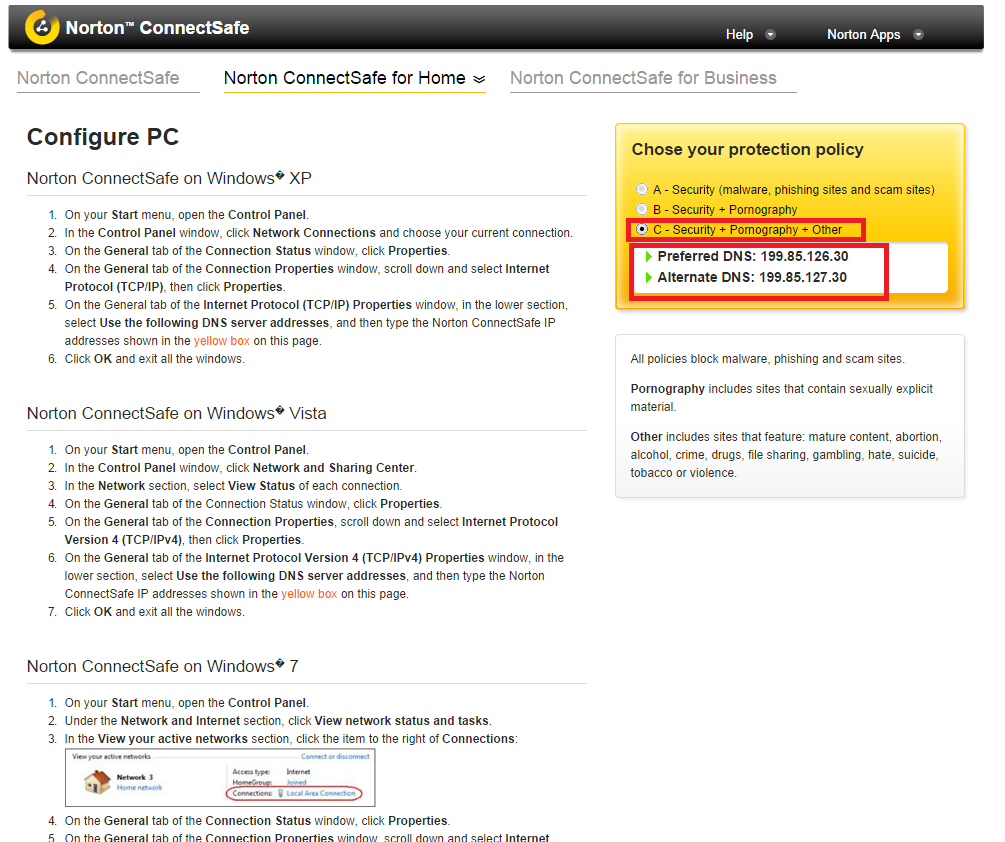
Task: Click Preferred DNS: 199.85.126.30 text
Action: [753, 256]
